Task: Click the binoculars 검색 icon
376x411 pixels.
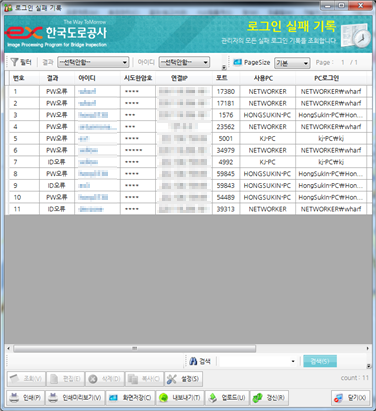Action: click(193, 361)
